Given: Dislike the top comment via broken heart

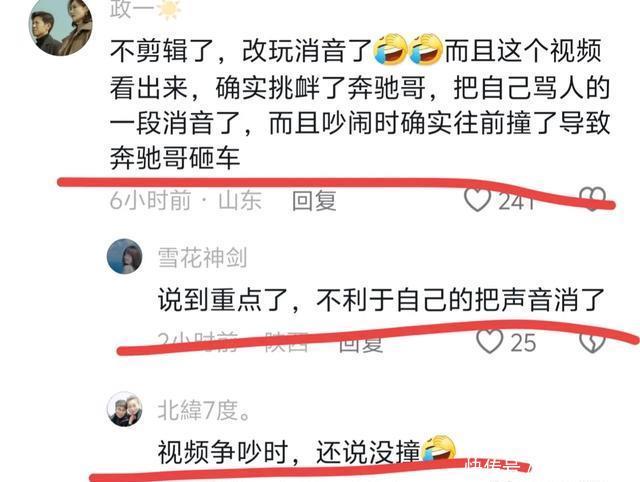Looking at the screenshot, I should (x=593, y=199).
